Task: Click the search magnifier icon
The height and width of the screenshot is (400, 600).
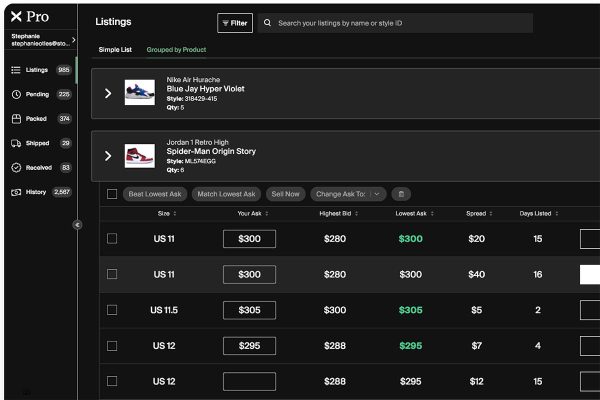Action: point(267,23)
